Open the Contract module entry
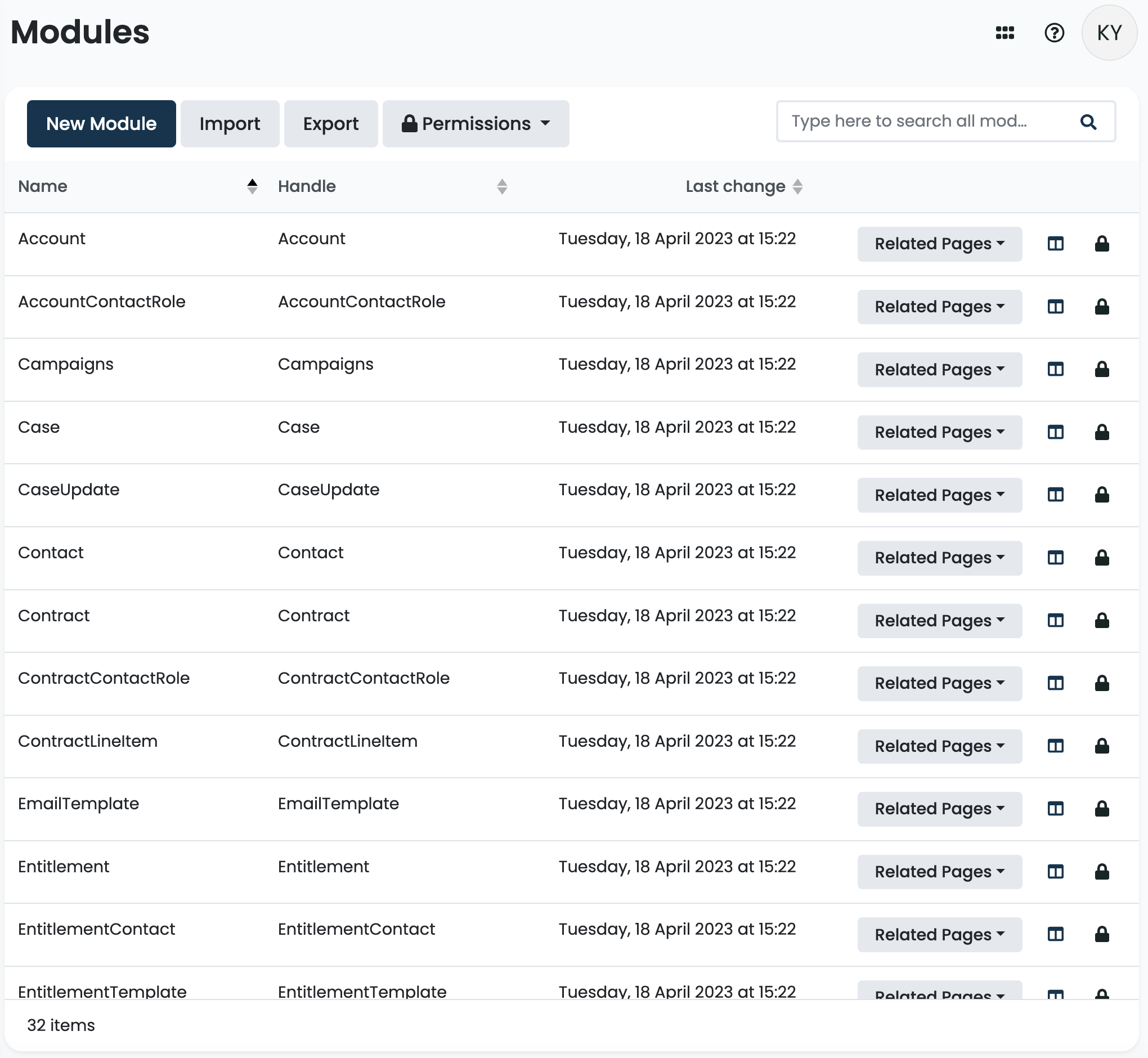The image size is (1148, 1058). click(x=54, y=616)
